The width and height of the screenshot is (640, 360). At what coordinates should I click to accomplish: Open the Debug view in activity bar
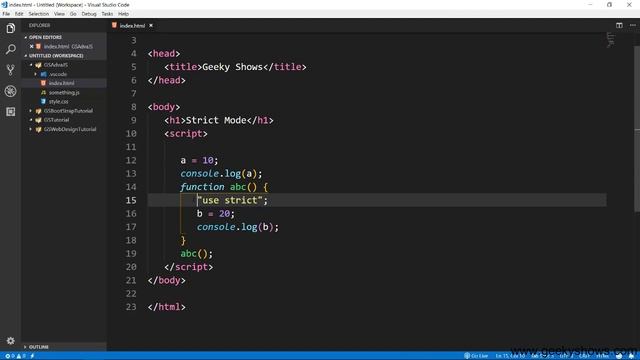[x=11, y=91]
